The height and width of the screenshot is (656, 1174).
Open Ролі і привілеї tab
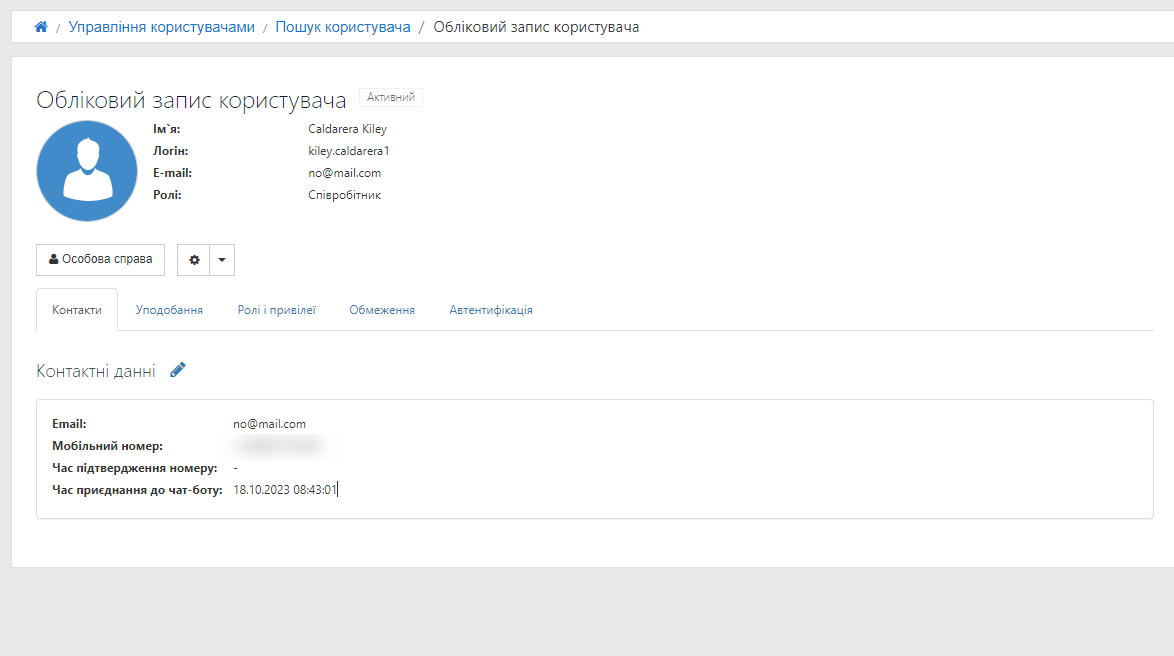(277, 310)
